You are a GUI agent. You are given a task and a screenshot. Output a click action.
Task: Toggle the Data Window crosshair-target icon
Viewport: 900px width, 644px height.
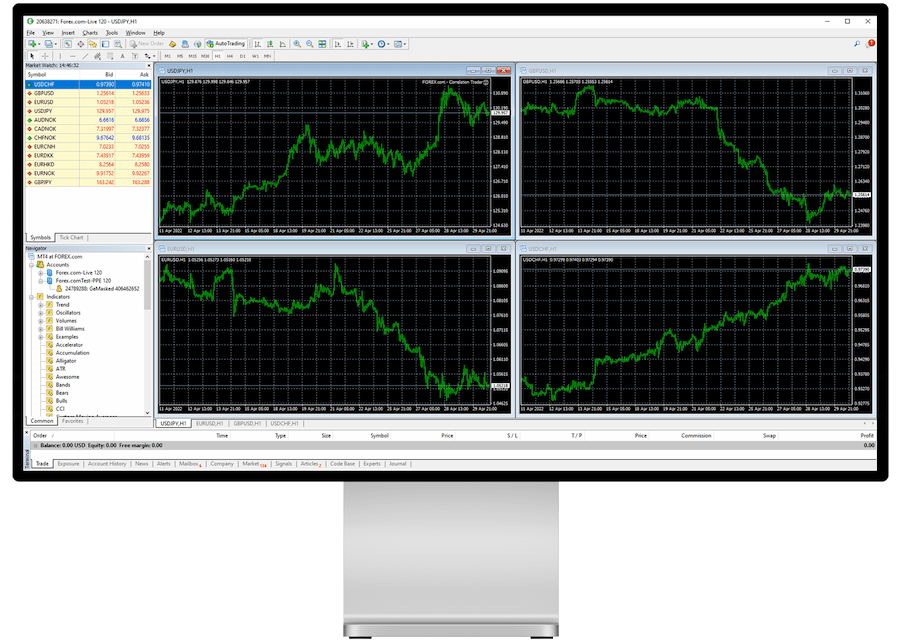[80, 44]
